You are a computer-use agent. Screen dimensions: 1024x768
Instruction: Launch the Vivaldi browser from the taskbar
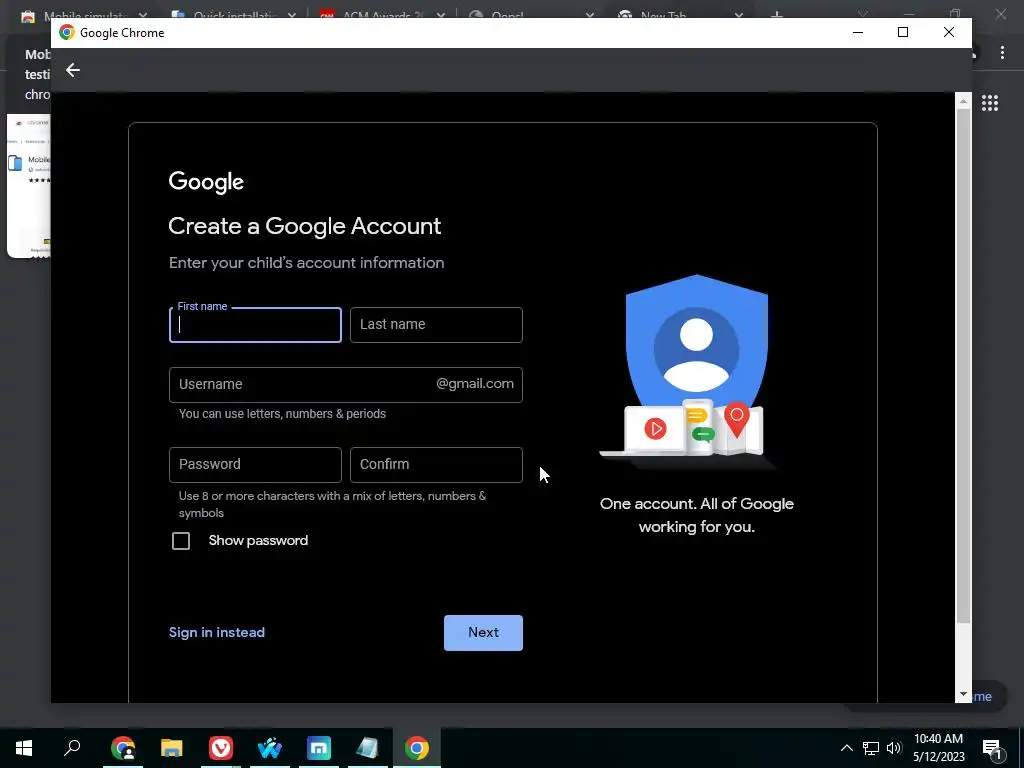221,748
